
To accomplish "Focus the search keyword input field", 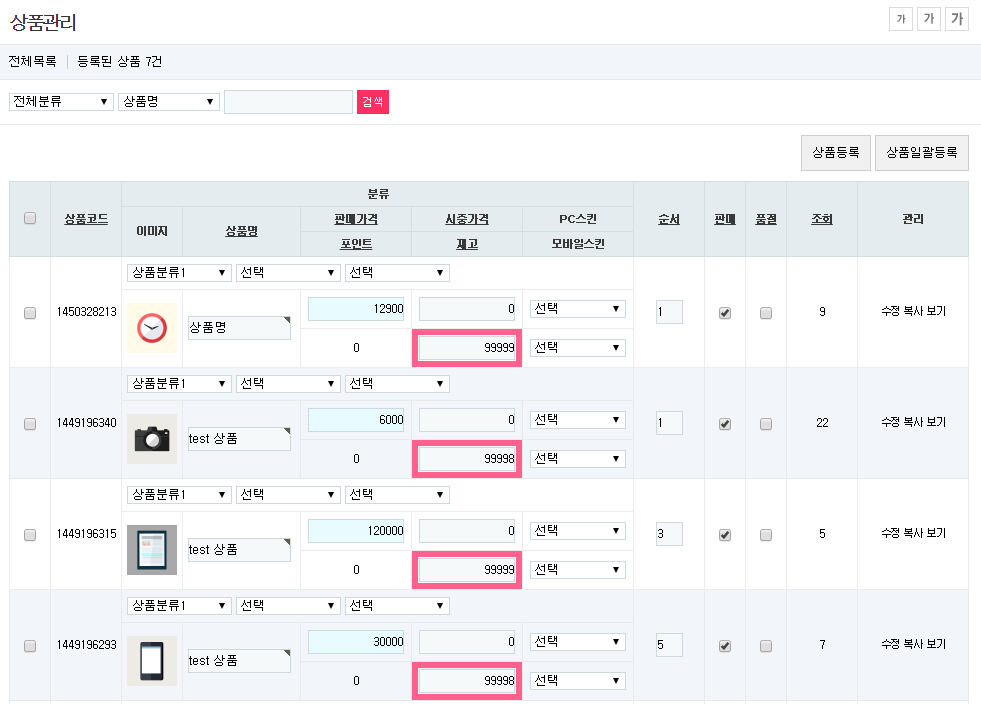I will [288, 102].
